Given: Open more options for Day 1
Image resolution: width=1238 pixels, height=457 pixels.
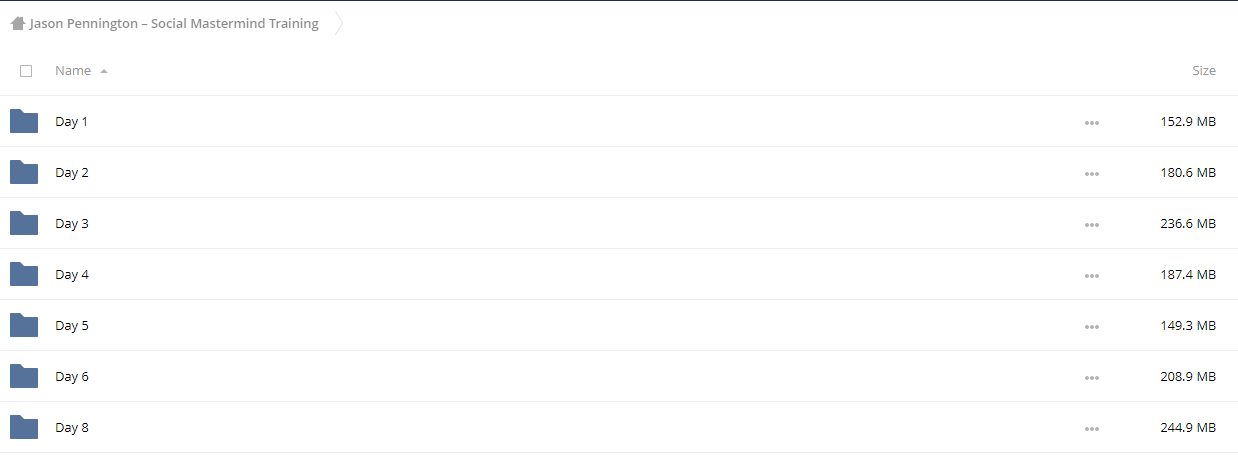Looking at the screenshot, I should point(1092,122).
